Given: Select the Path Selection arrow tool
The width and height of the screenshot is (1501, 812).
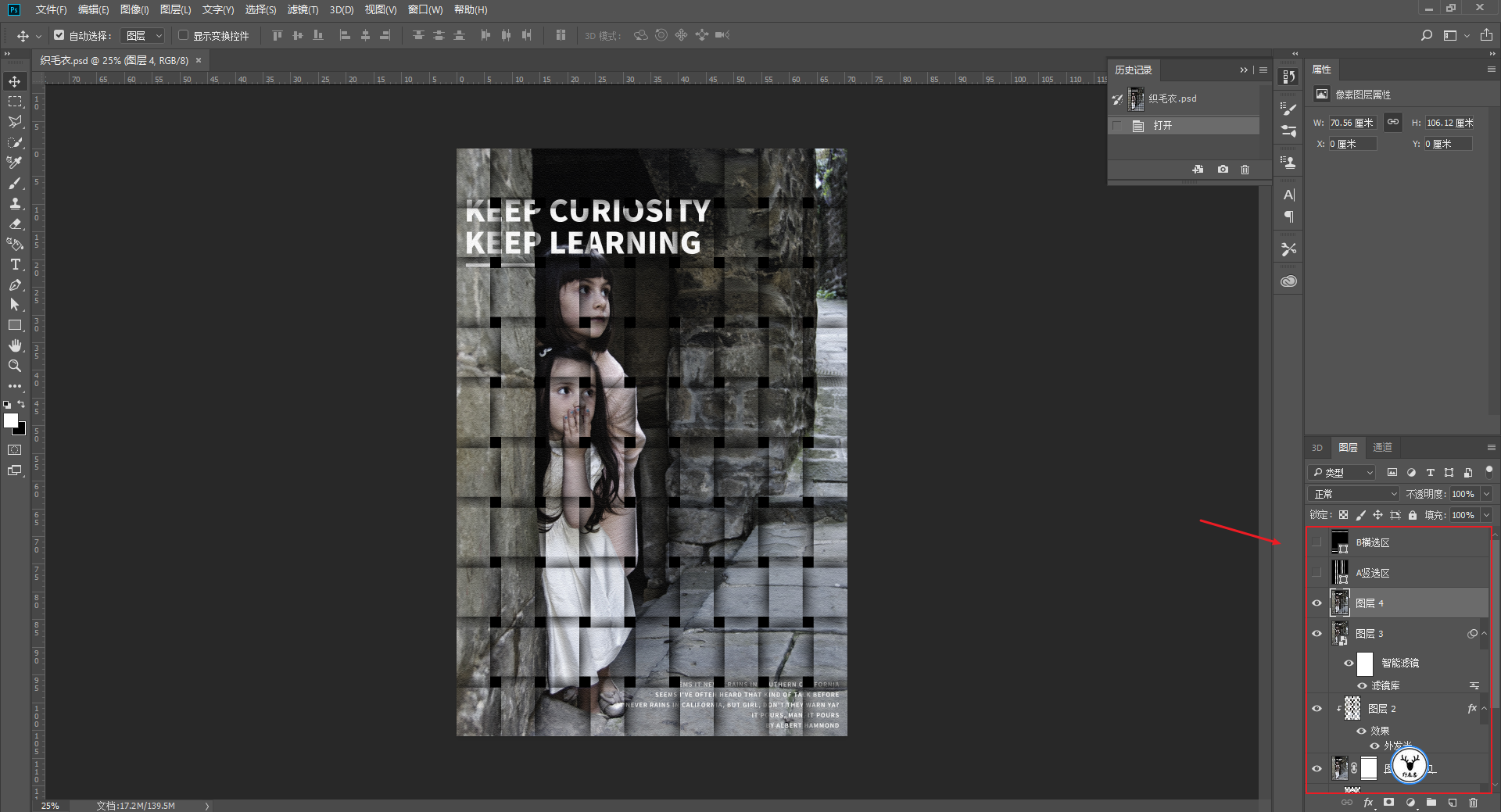Looking at the screenshot, I should click(x=15, y=305).
